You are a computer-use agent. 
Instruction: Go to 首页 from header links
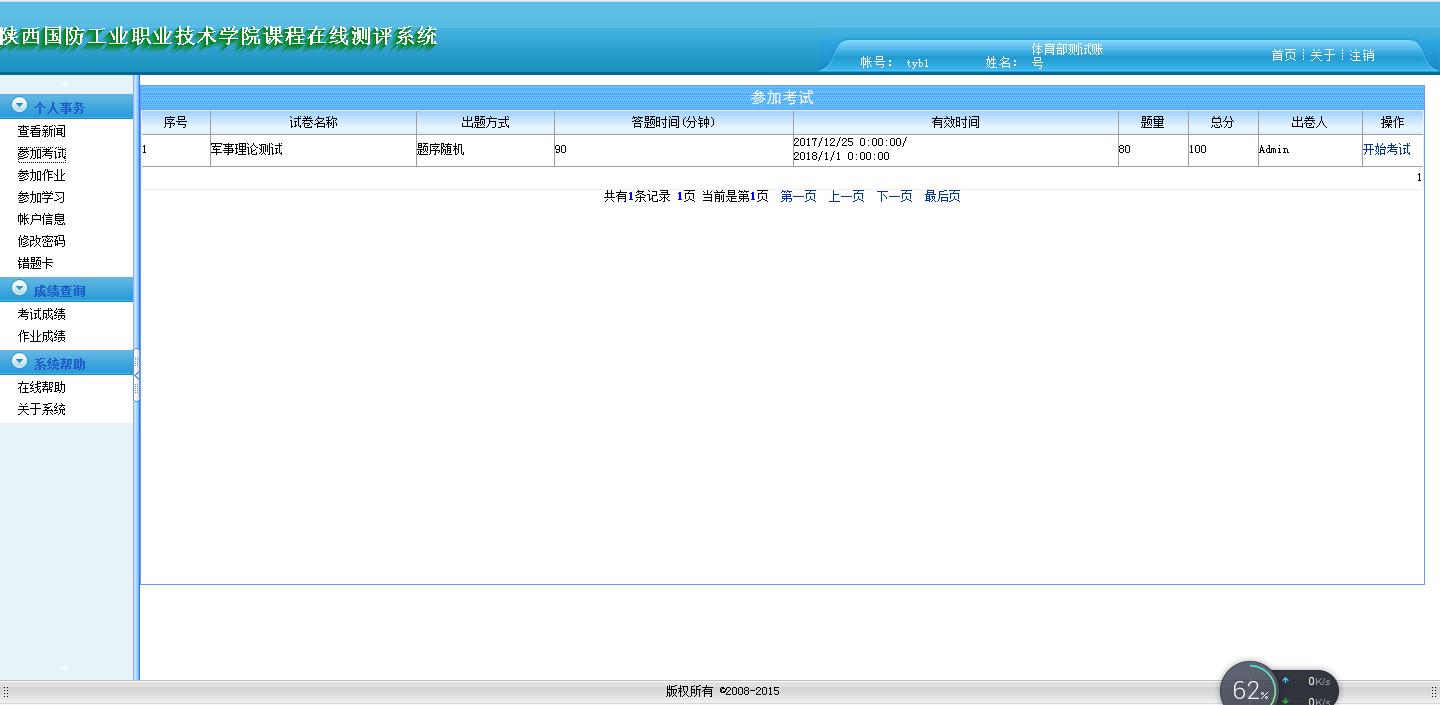click(1284, 56)
